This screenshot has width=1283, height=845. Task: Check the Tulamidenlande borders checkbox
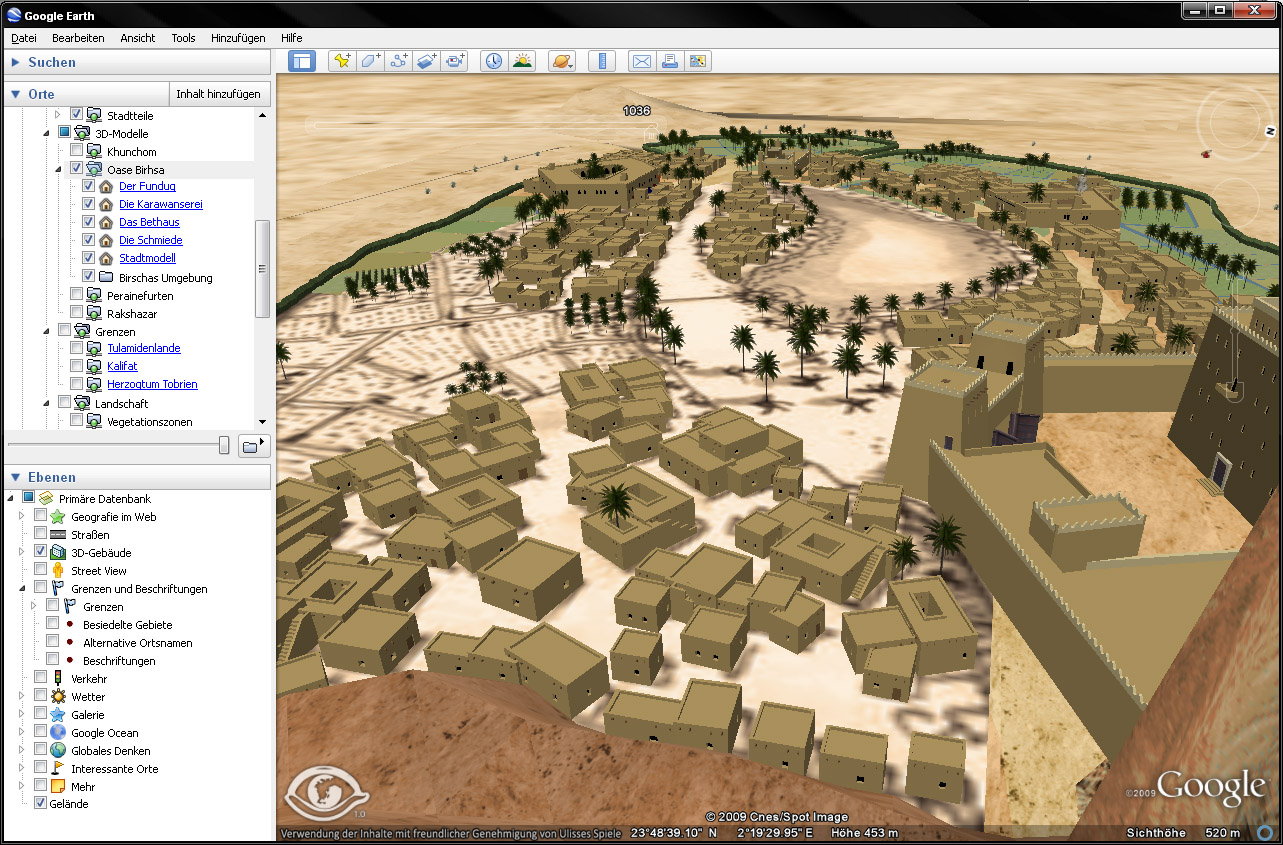point(77,348)
